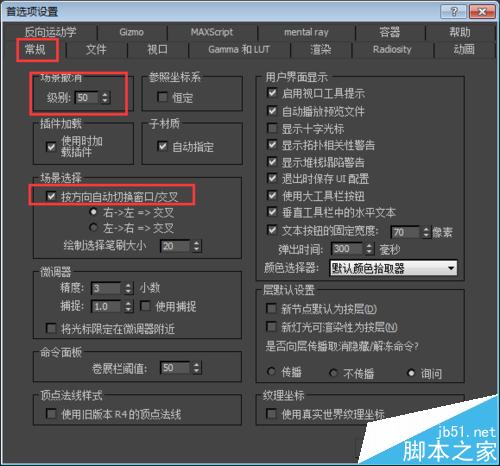Toggle 文本按钮的固定宽度 checkbox
The image size is (500, 466).
[272, 230]
